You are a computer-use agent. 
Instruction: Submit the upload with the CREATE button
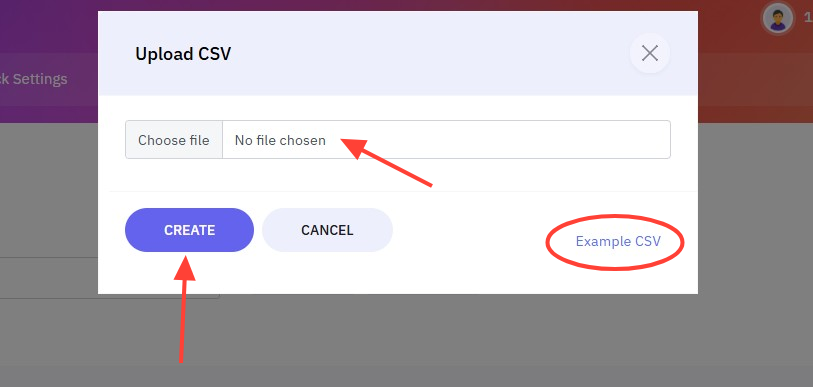[x=189, y=230]
